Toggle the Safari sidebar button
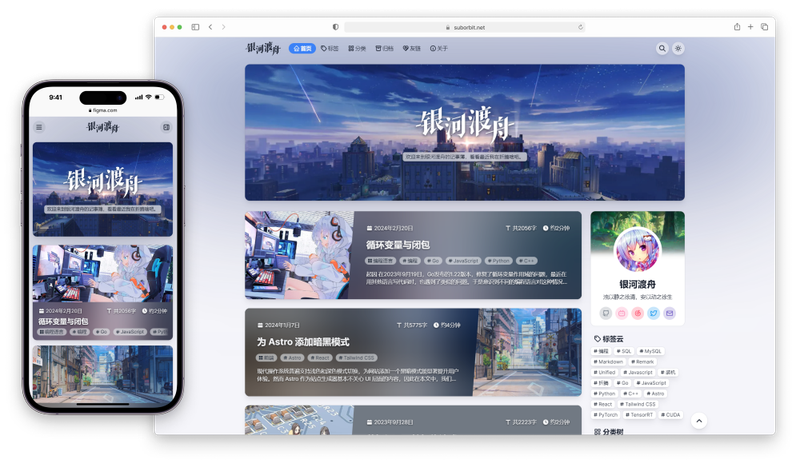 coord(195,27)
